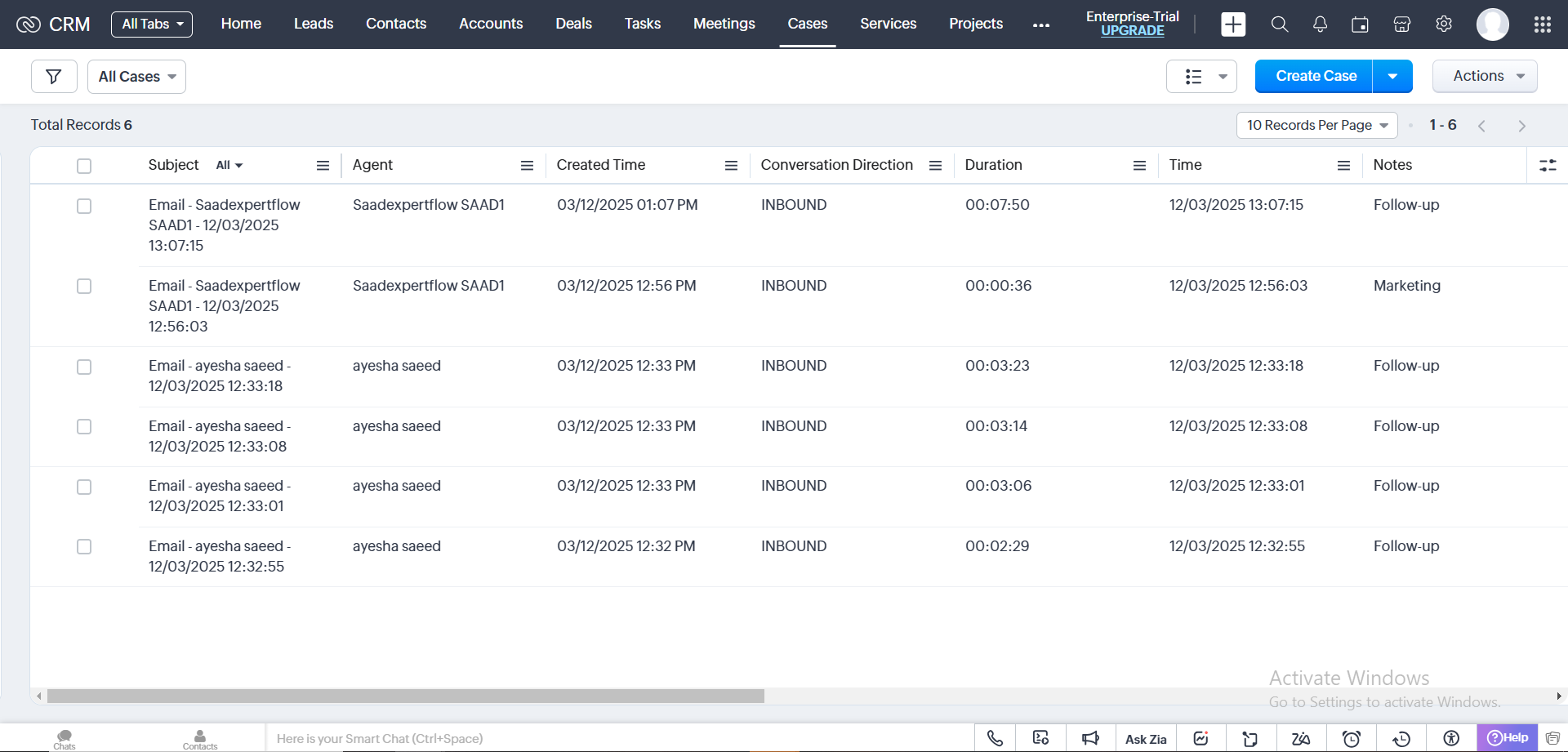Select the 13:07:15 Saadexpertflow case checkbox

[84, 206]
